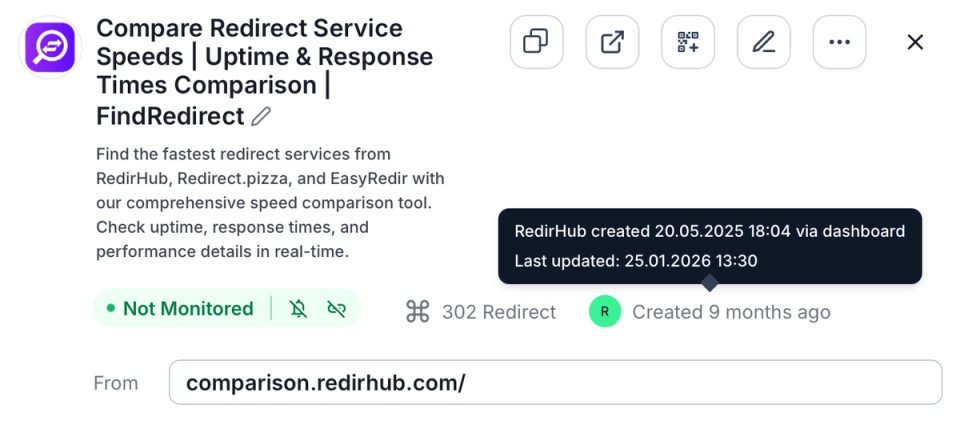Generate QR code for this redirect
The width and height of the screenshot is (960, 437).
(688, 42)
